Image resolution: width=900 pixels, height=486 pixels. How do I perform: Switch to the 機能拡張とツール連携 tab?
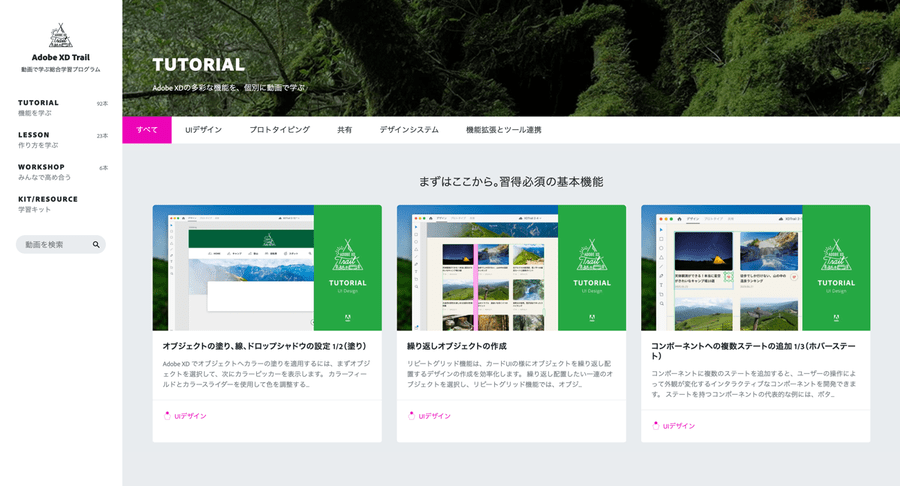click(503, 130)
